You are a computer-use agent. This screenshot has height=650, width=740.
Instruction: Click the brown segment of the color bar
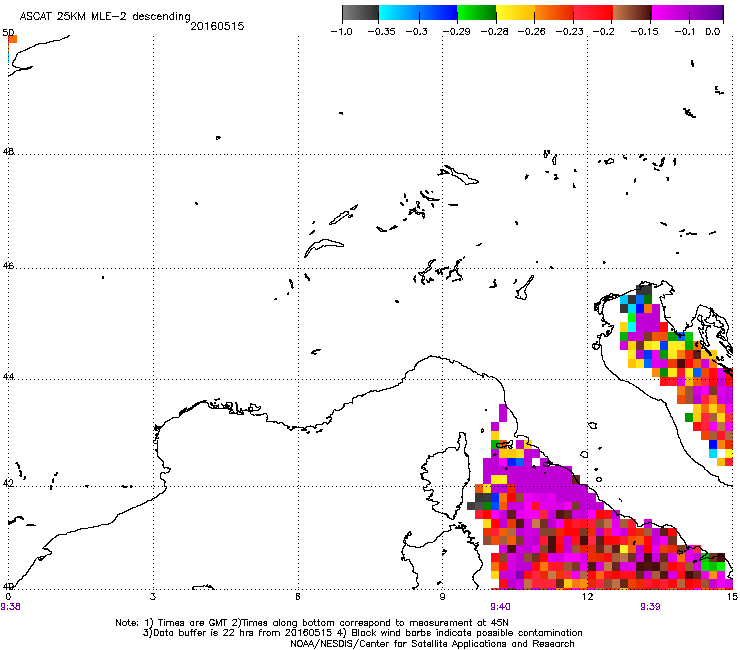[x=632, y=13]
